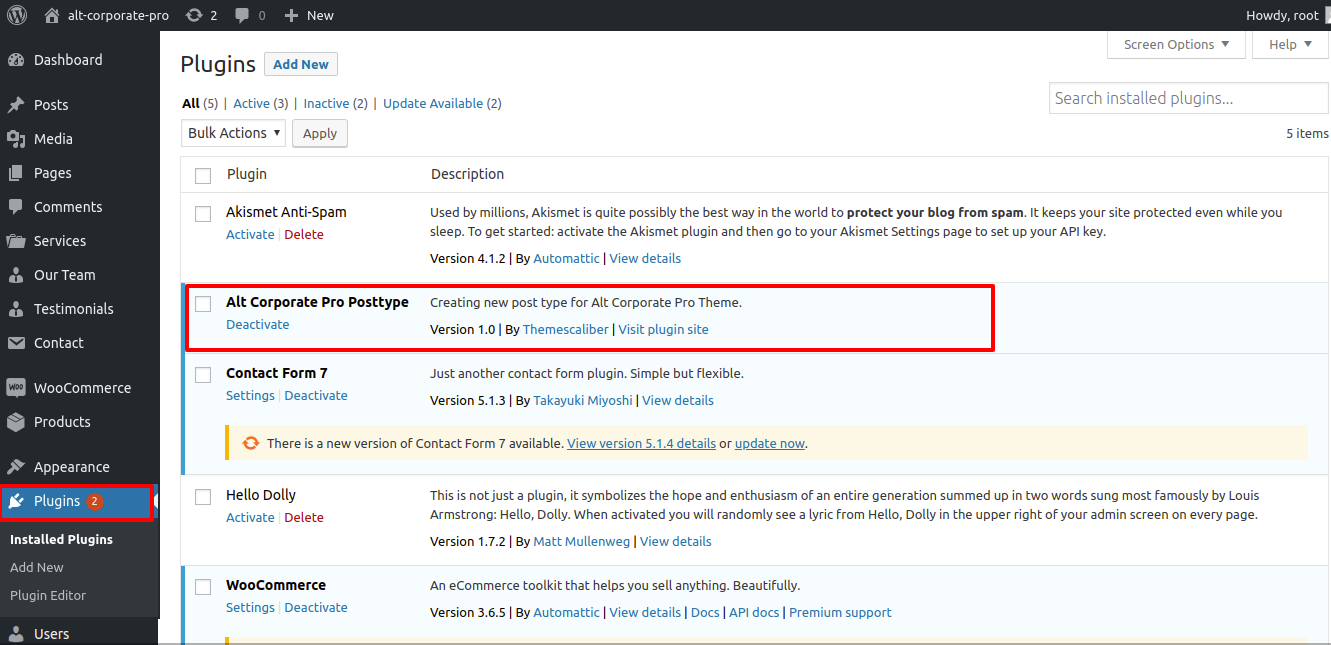Click the Comments bubble icon in sidebar
The image size is (1331, 645).
[16, 207]
